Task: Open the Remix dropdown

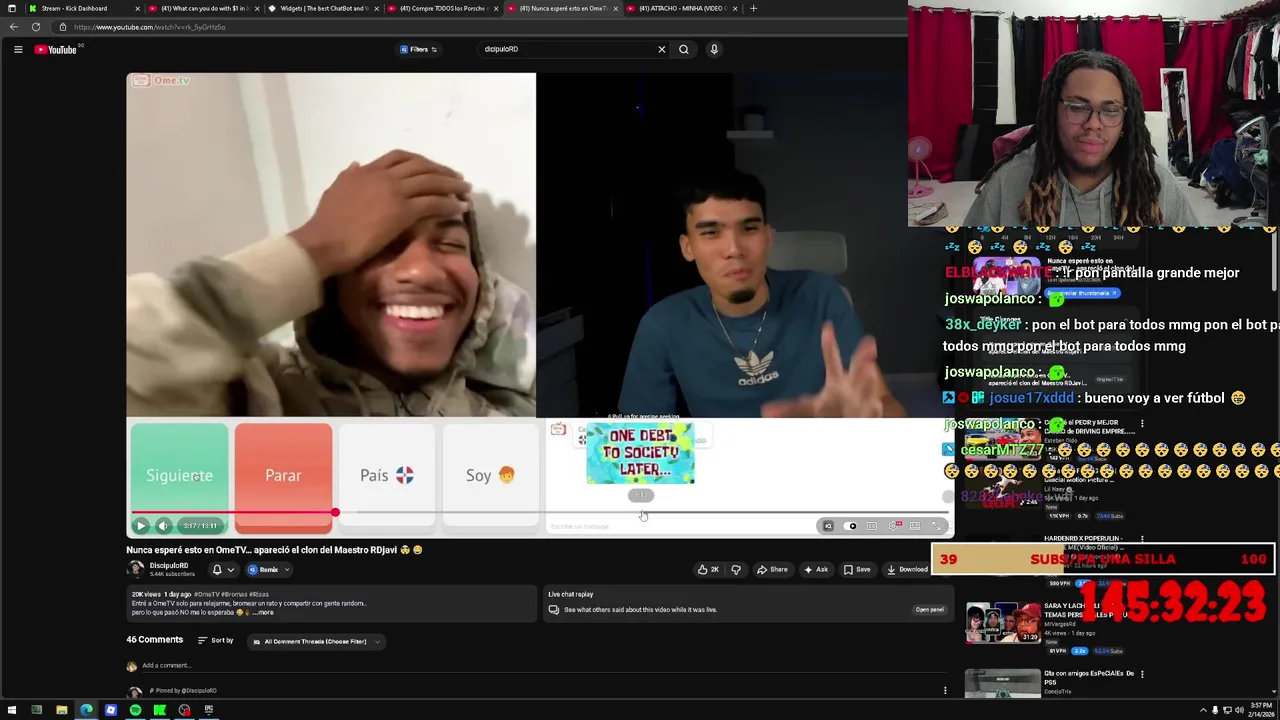Action: (269, 570)
